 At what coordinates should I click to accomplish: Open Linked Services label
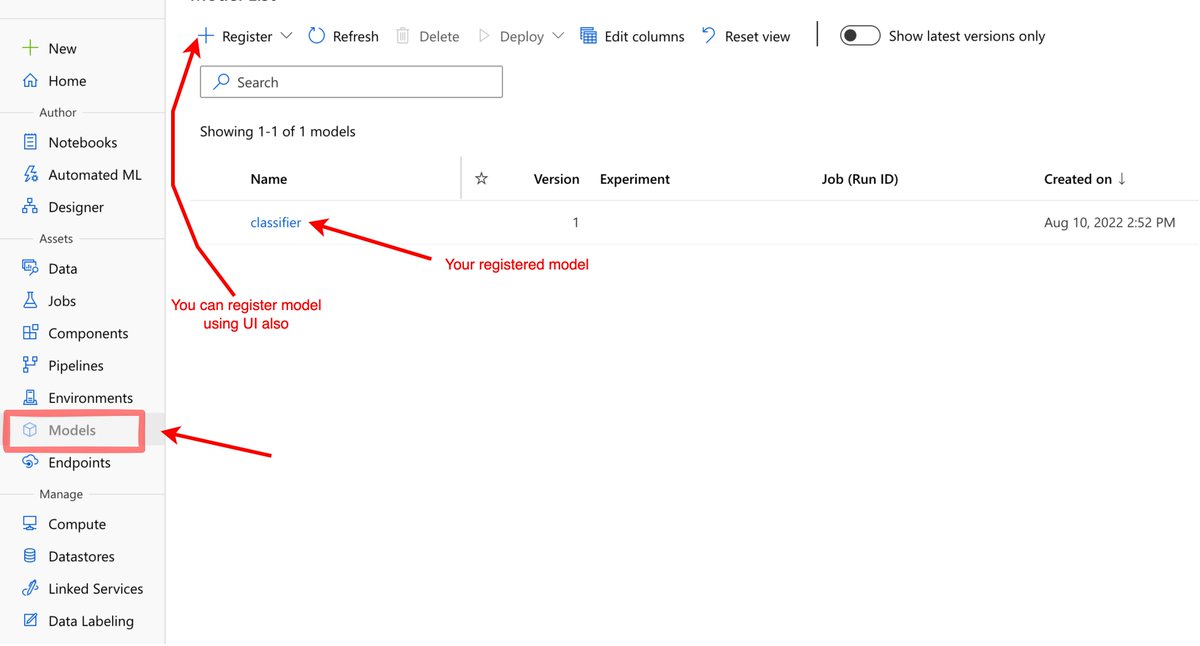pyautogui.click(x=96, y=588)
